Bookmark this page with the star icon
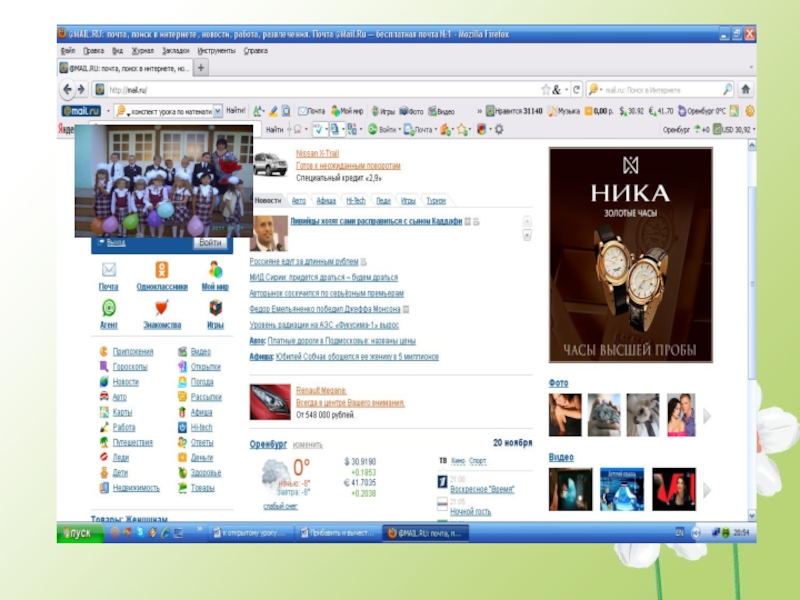This screenshot has width=800, height=600. tap(545, 90)
